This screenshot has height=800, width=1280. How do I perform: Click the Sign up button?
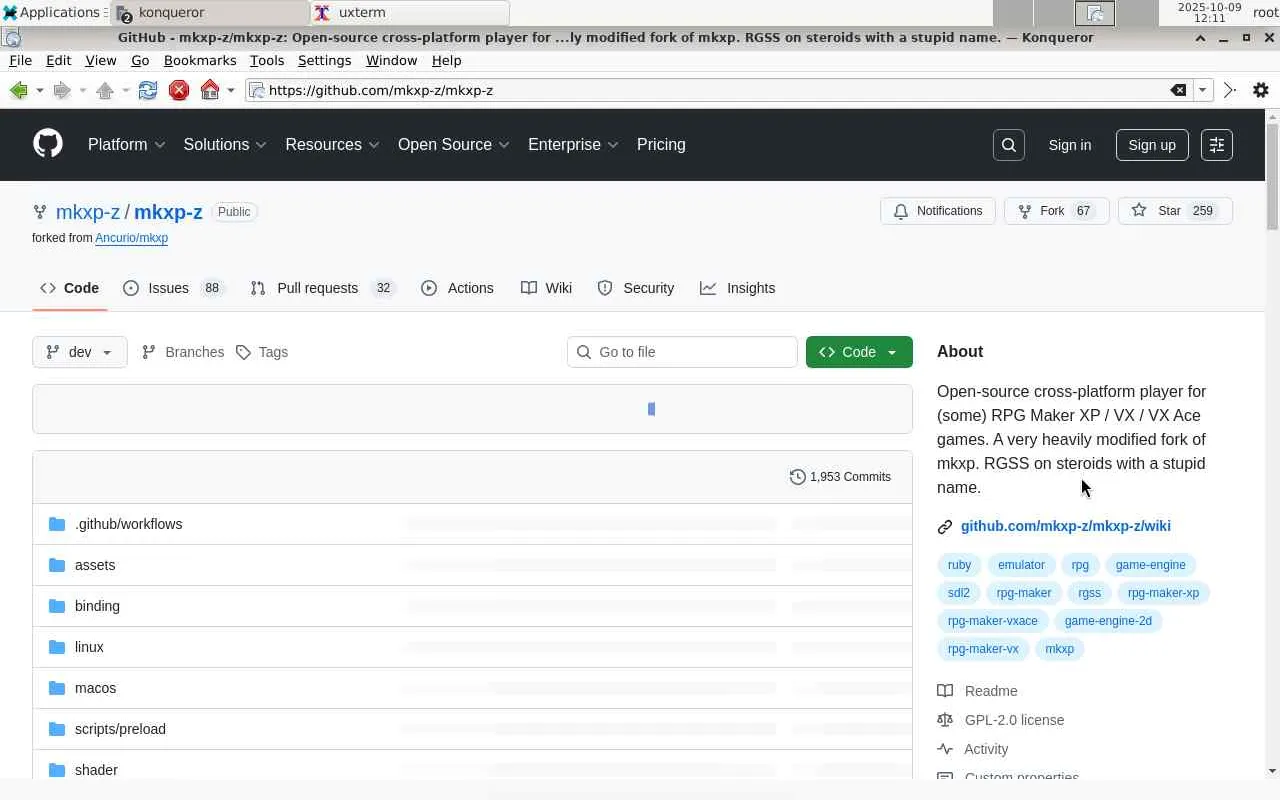point(1152,145)
